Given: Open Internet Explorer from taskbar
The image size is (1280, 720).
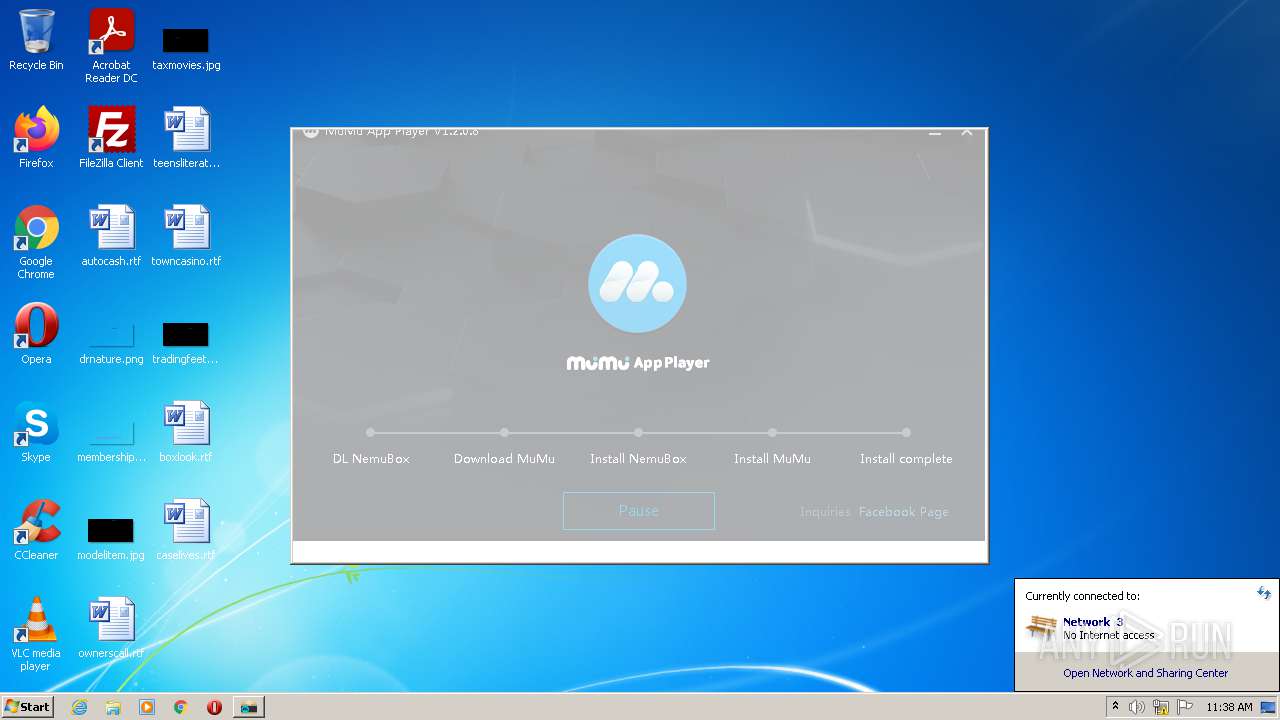Looking at the screenshot, I should (x=79, y=707).
